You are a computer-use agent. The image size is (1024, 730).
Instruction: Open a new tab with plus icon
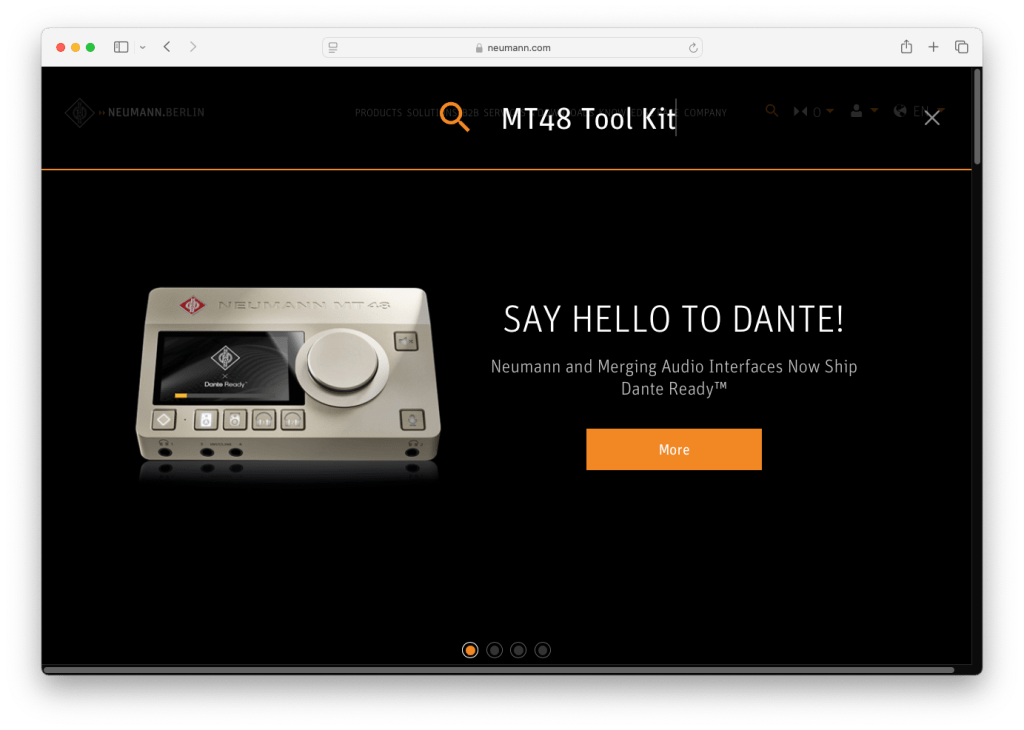933,47
